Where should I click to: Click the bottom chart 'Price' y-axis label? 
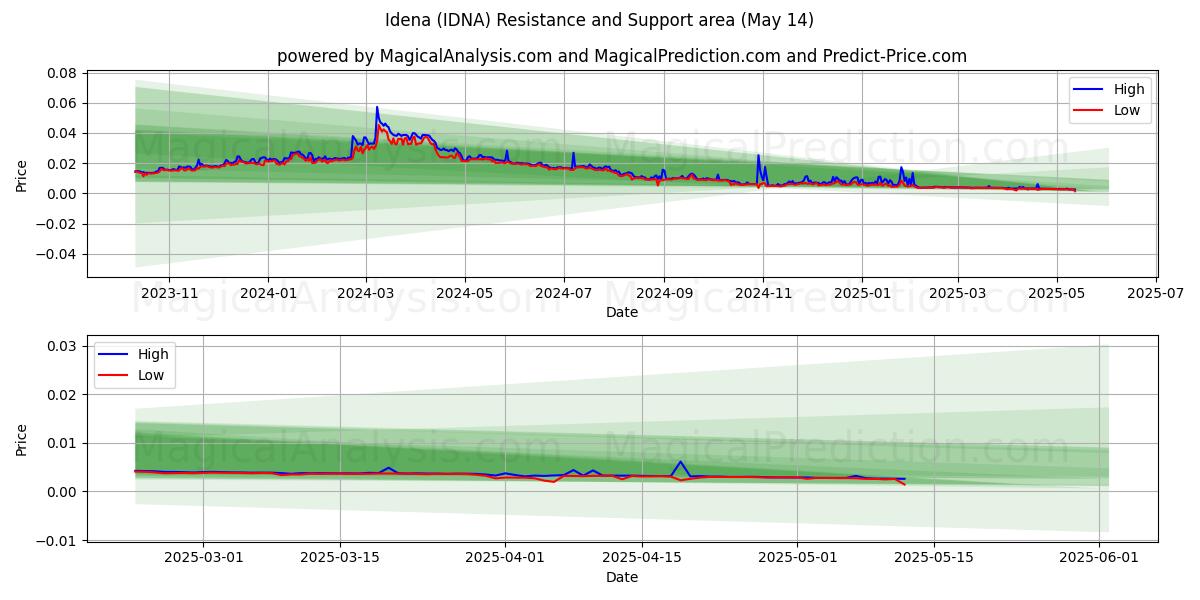click(x=22, y=438)
